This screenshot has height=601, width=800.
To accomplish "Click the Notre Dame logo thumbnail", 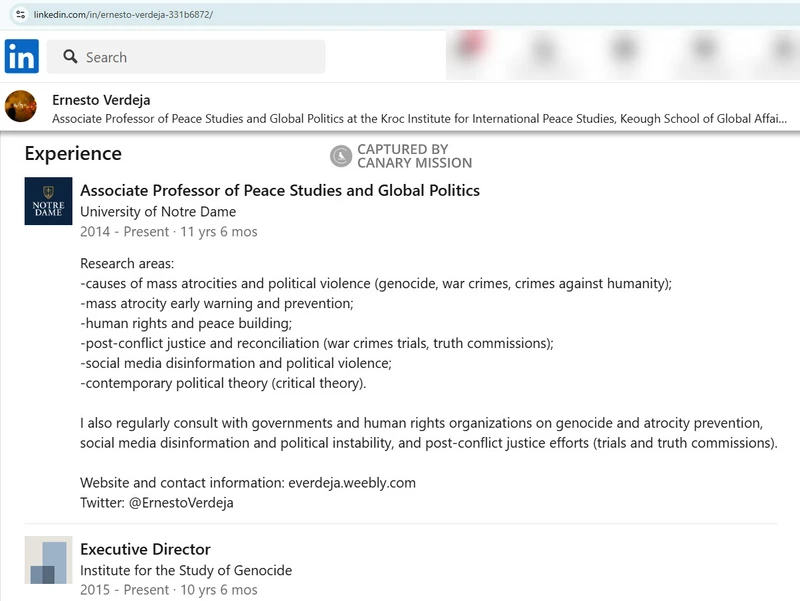I will (x=48, y=201).
